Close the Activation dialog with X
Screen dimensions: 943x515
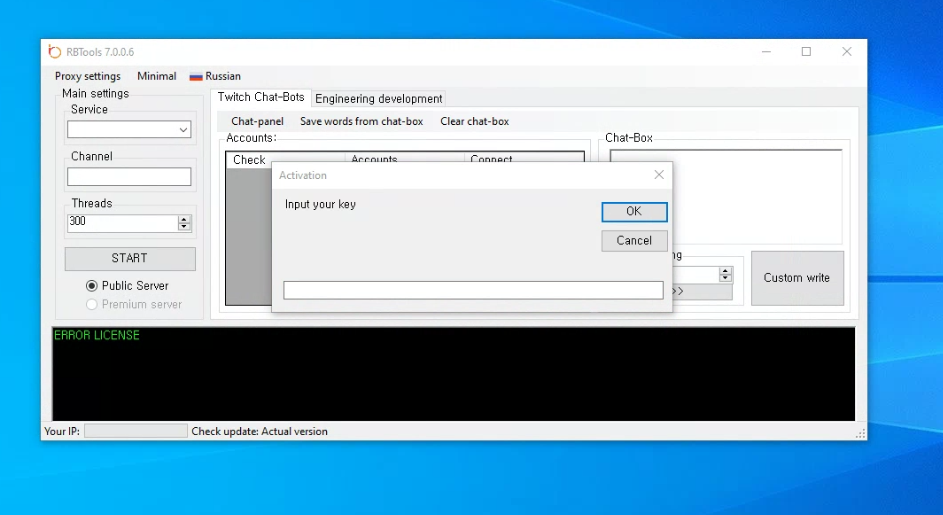(x=658, y=175)
